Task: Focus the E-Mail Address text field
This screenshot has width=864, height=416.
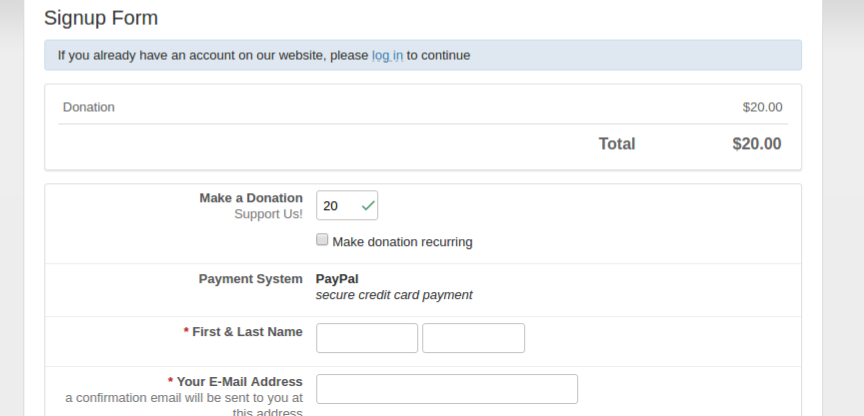Action: [447, 389]
